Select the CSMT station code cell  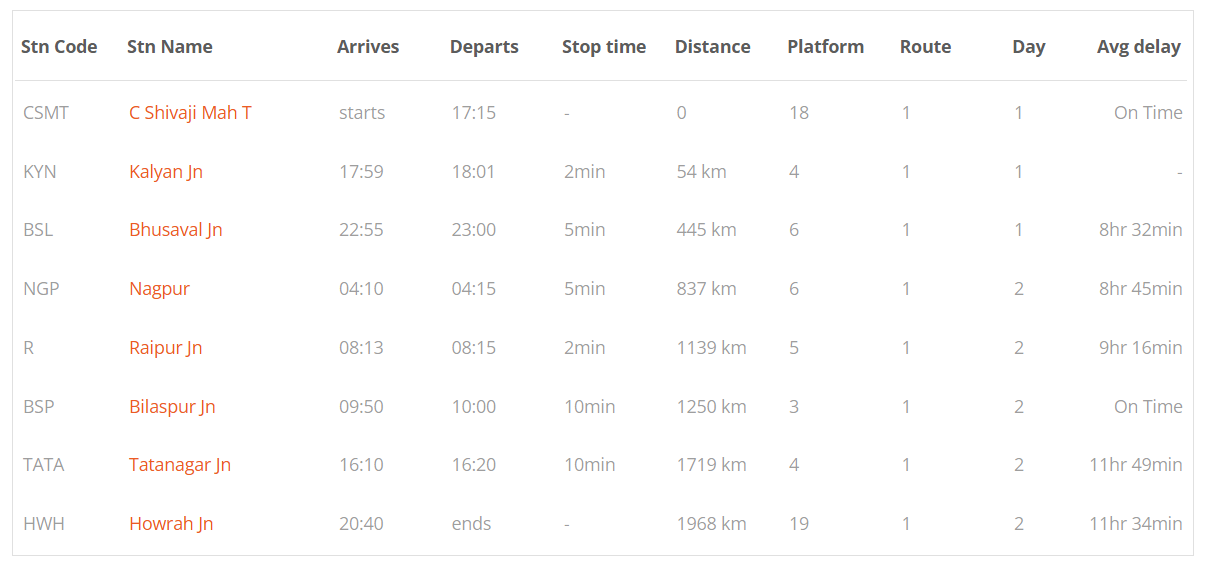coord(46,113)
